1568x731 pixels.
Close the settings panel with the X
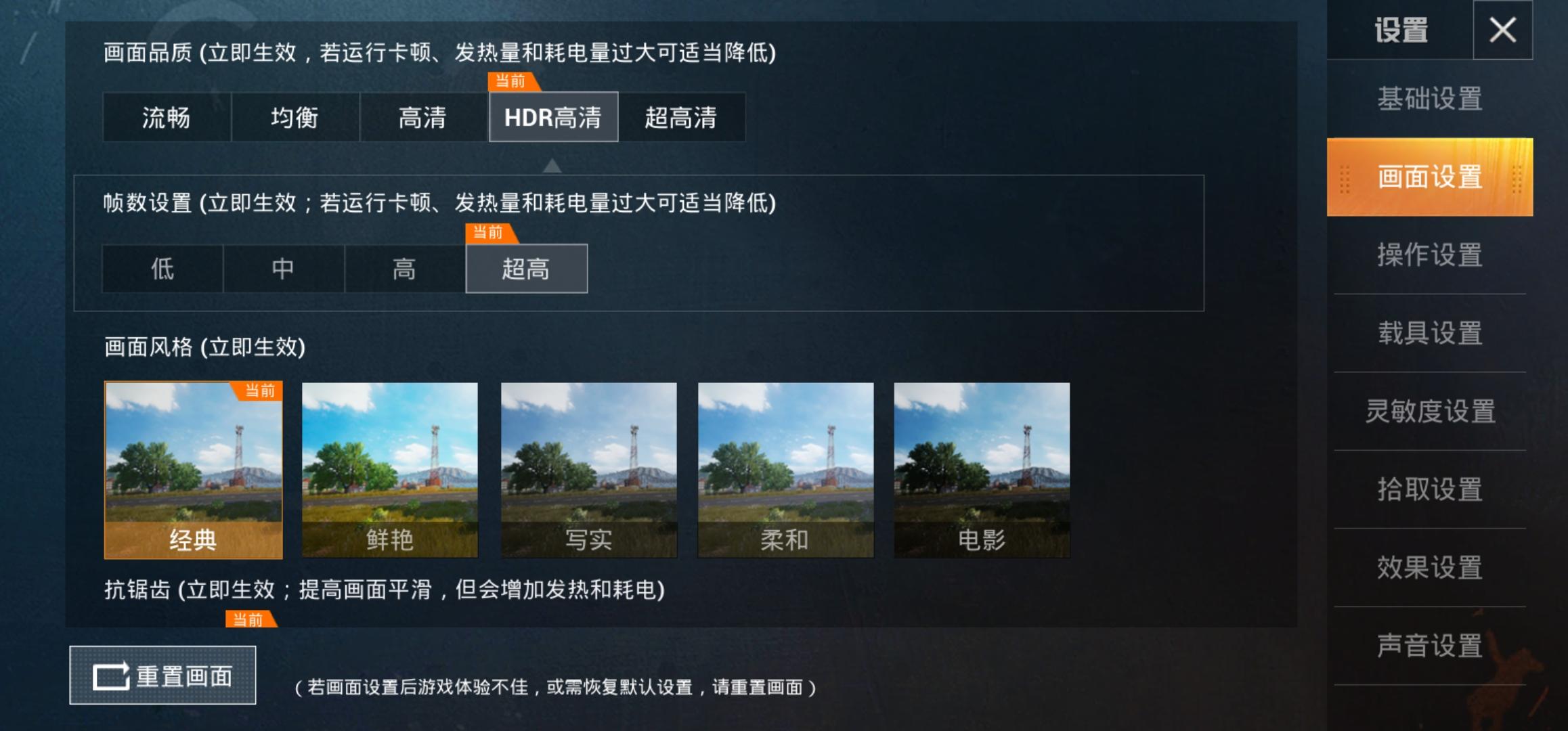[1502, 30]
